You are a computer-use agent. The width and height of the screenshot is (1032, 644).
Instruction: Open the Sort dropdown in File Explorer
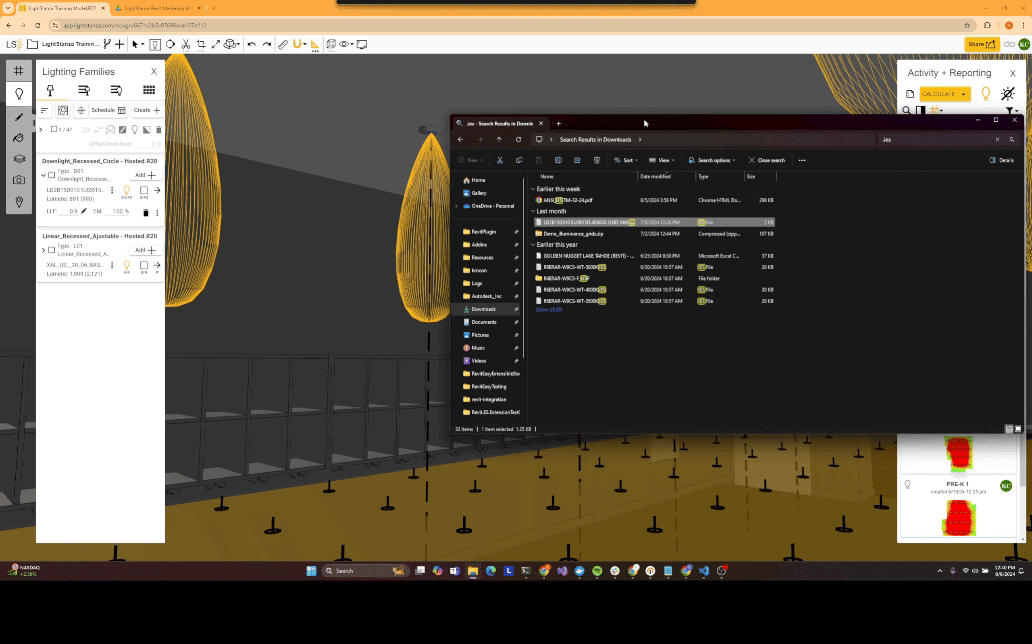tap(626, 160)
